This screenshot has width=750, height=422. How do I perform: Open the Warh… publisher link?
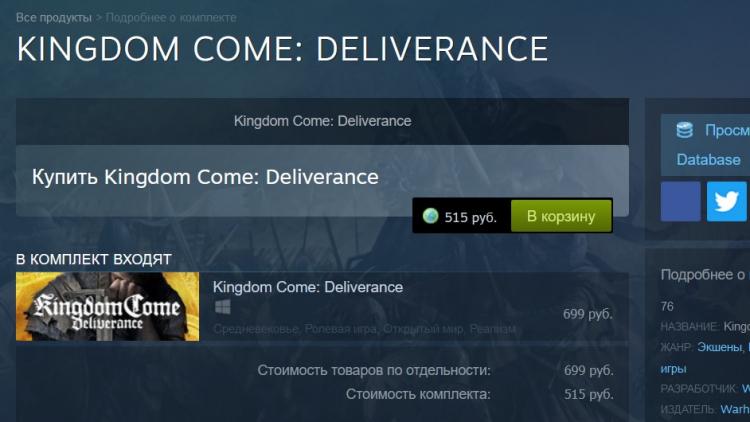click(735, 409)
